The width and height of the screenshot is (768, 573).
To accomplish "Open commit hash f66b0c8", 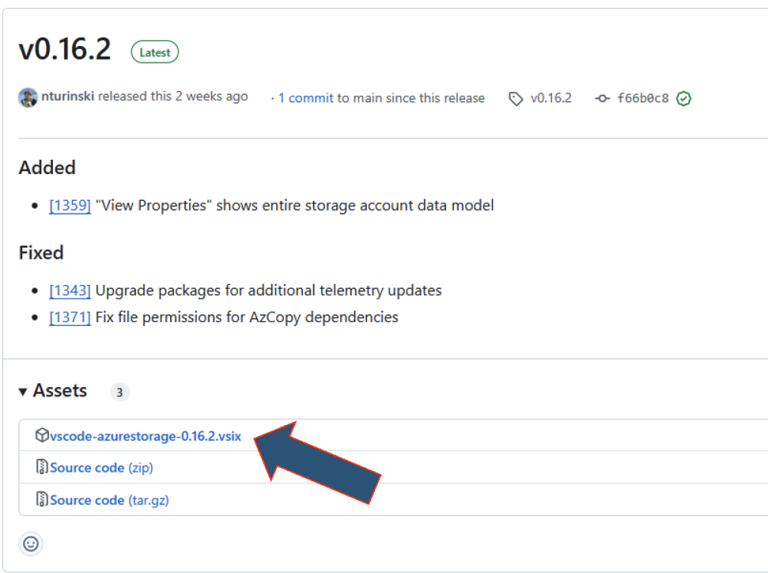I will pyautogui.click(x=643, y=98).
